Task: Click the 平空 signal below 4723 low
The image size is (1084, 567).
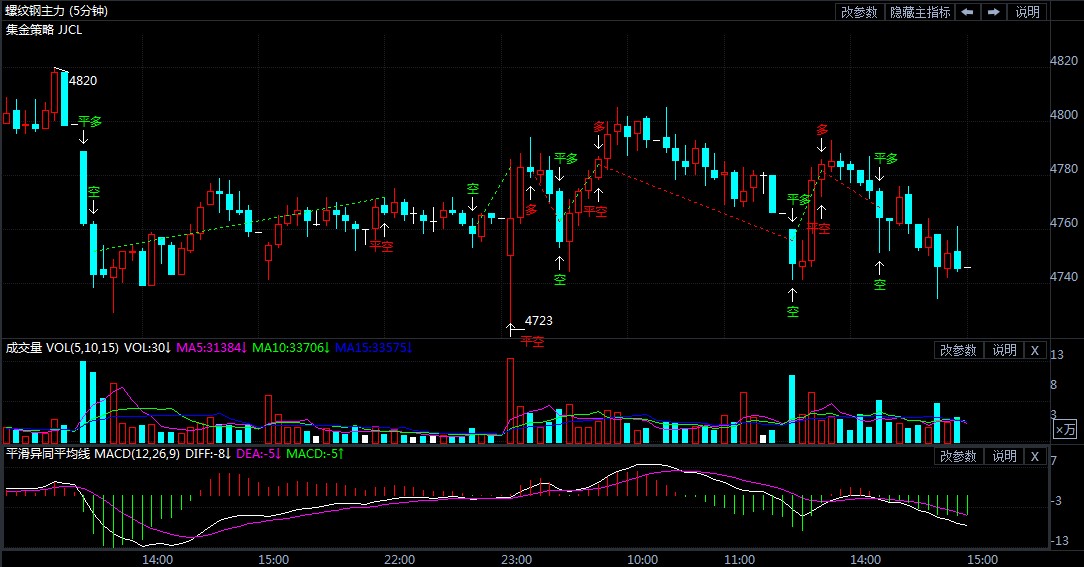Action: pos(532,341)
